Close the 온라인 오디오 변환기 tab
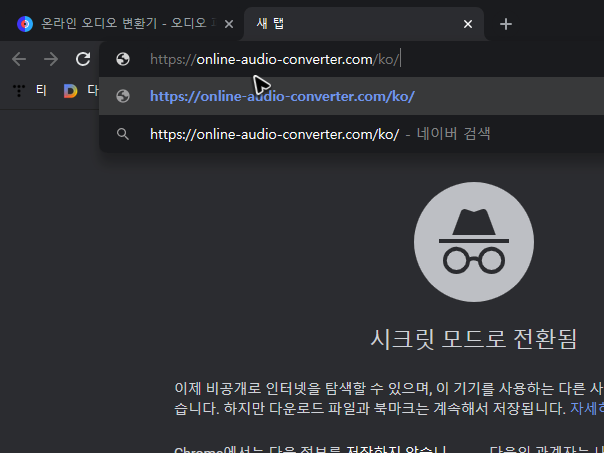The image size is (604, 453). [x=229, y=24]
